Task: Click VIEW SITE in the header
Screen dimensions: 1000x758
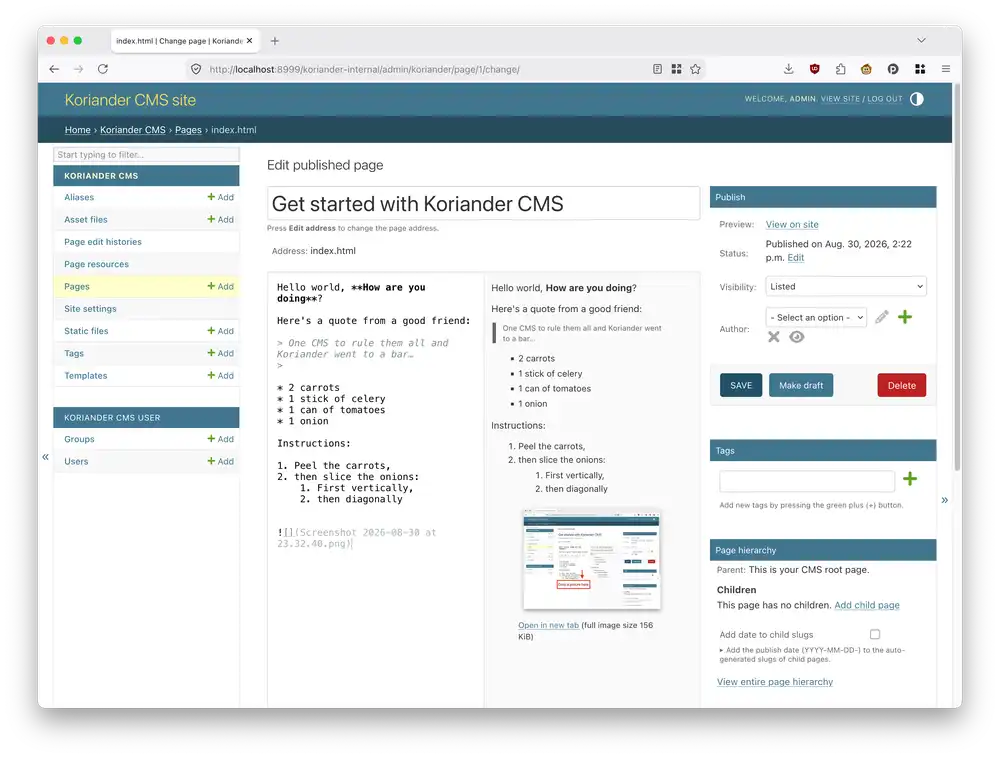Action: pos(840,99)
